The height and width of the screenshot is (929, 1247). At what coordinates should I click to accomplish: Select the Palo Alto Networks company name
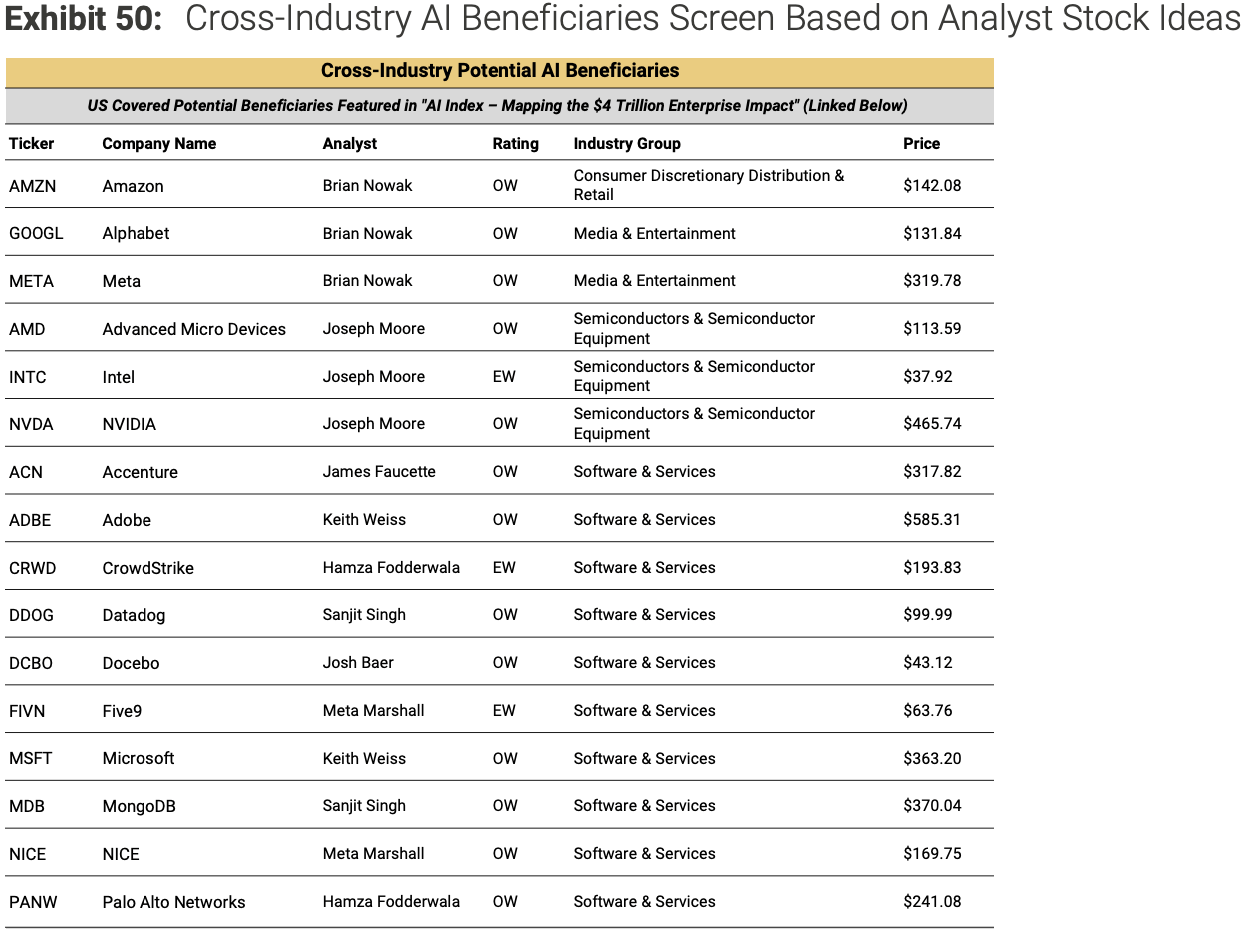click(x=174, y=902)
